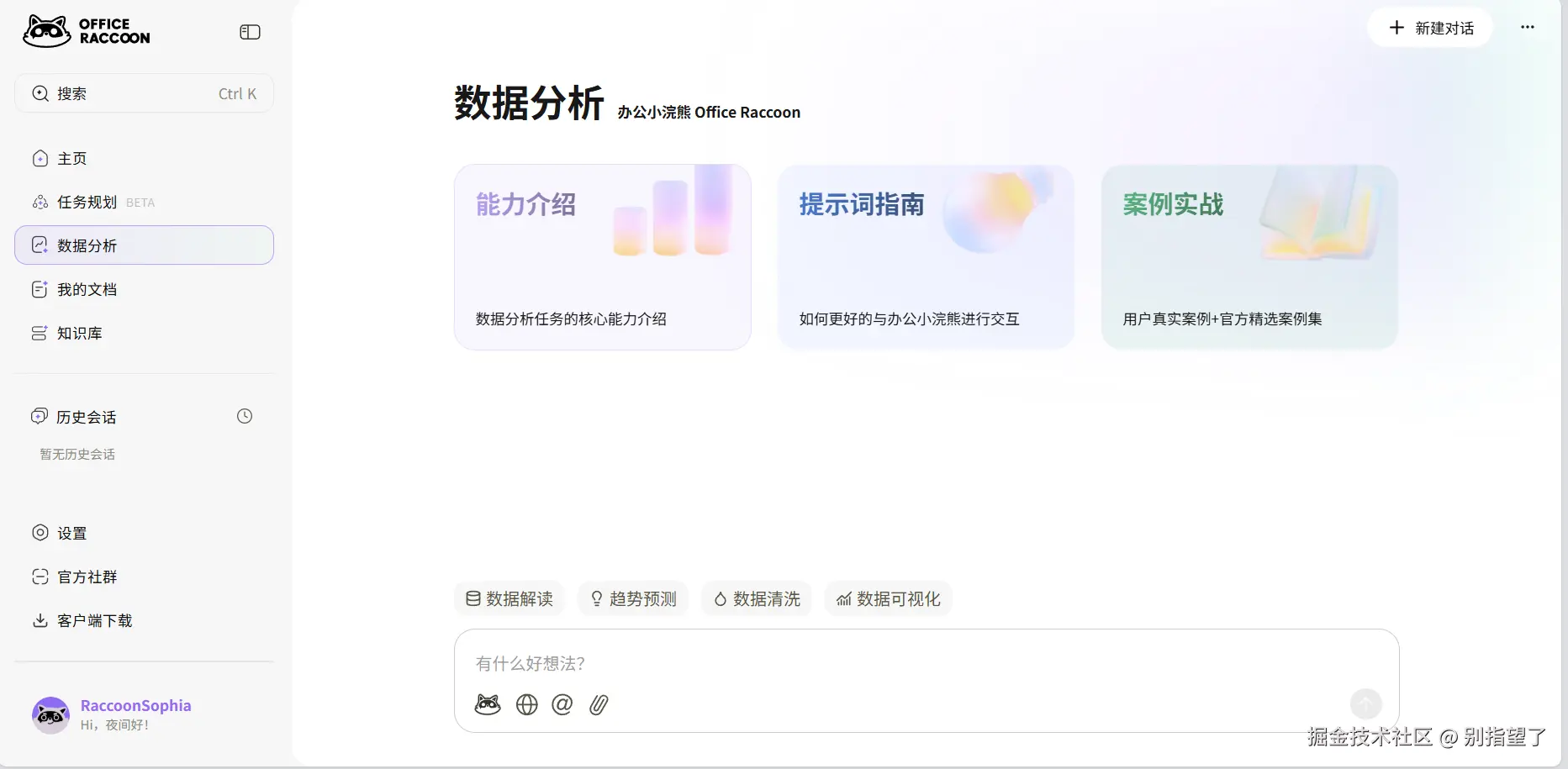
Task: Click the @ mention icon
Action: 562,704
